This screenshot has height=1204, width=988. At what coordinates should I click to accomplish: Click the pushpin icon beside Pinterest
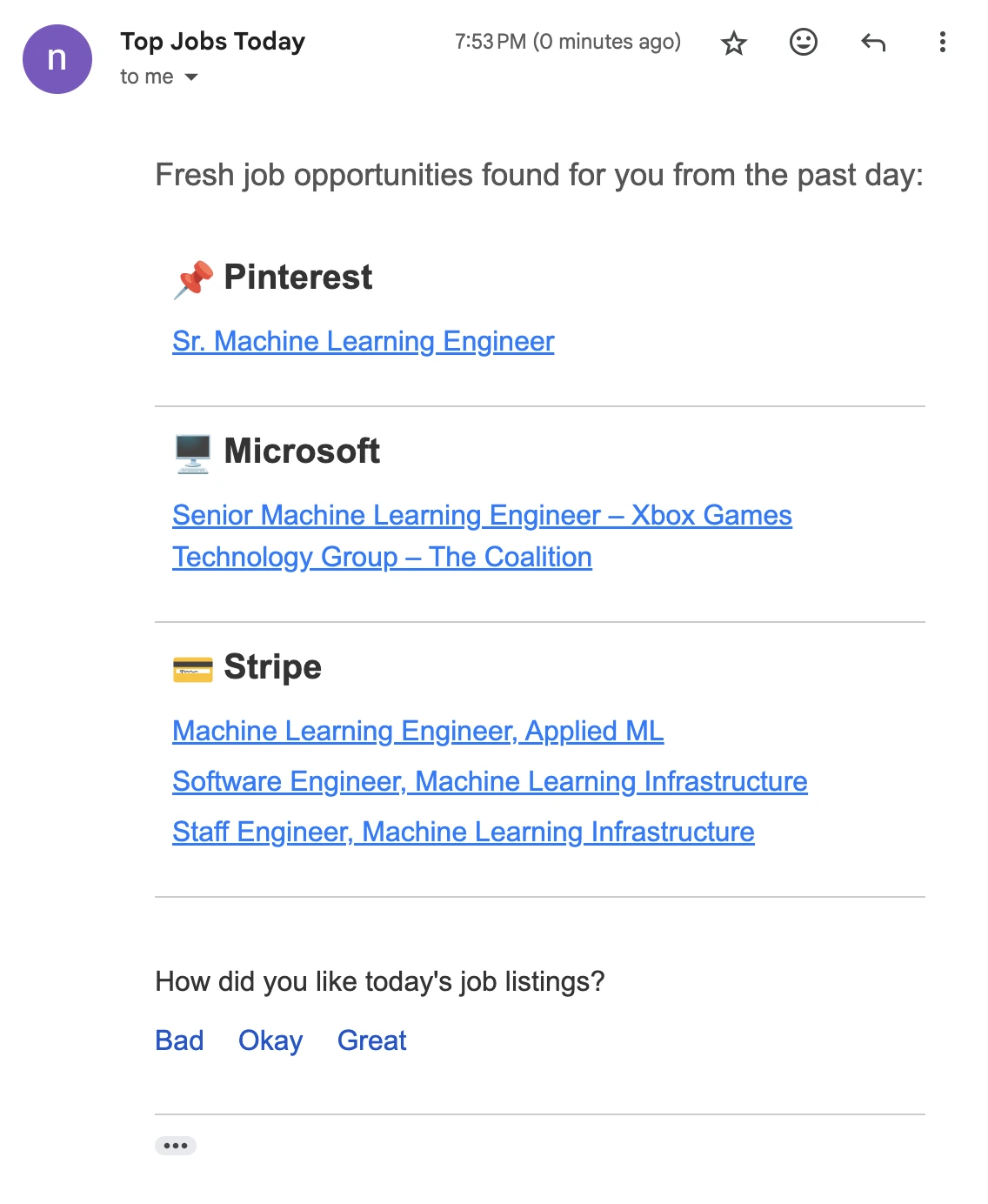click(192, 277)
